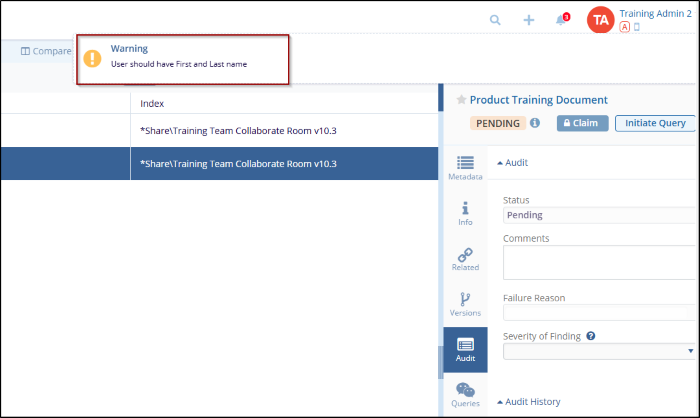The image size is (700, 418).
Task: Click the plus add icon
Action: [x=529, y=20]
